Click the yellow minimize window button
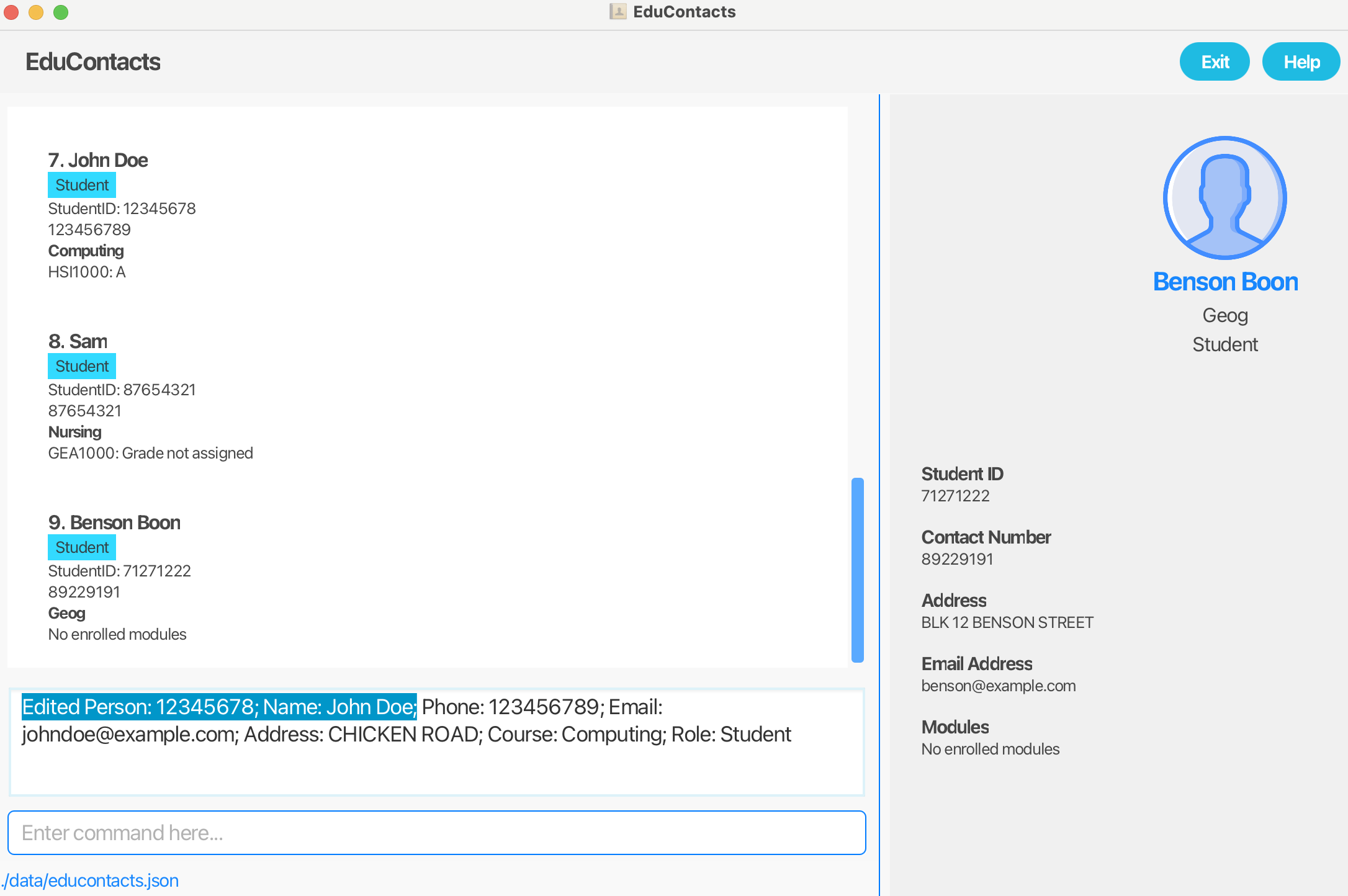The image size is (1348, 896). point(36,12)
